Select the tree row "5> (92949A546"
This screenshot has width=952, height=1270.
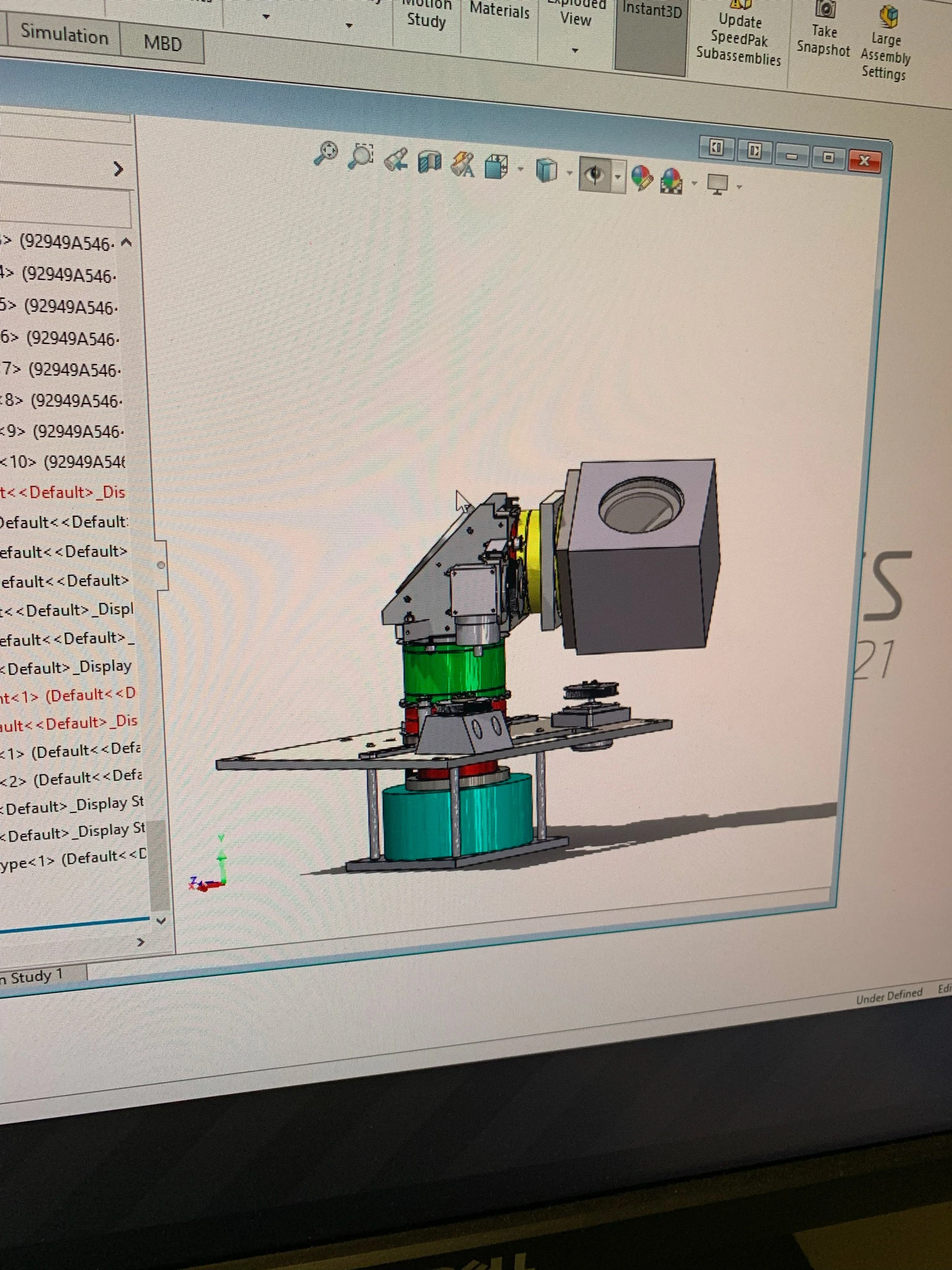click(x=59, y=307)
